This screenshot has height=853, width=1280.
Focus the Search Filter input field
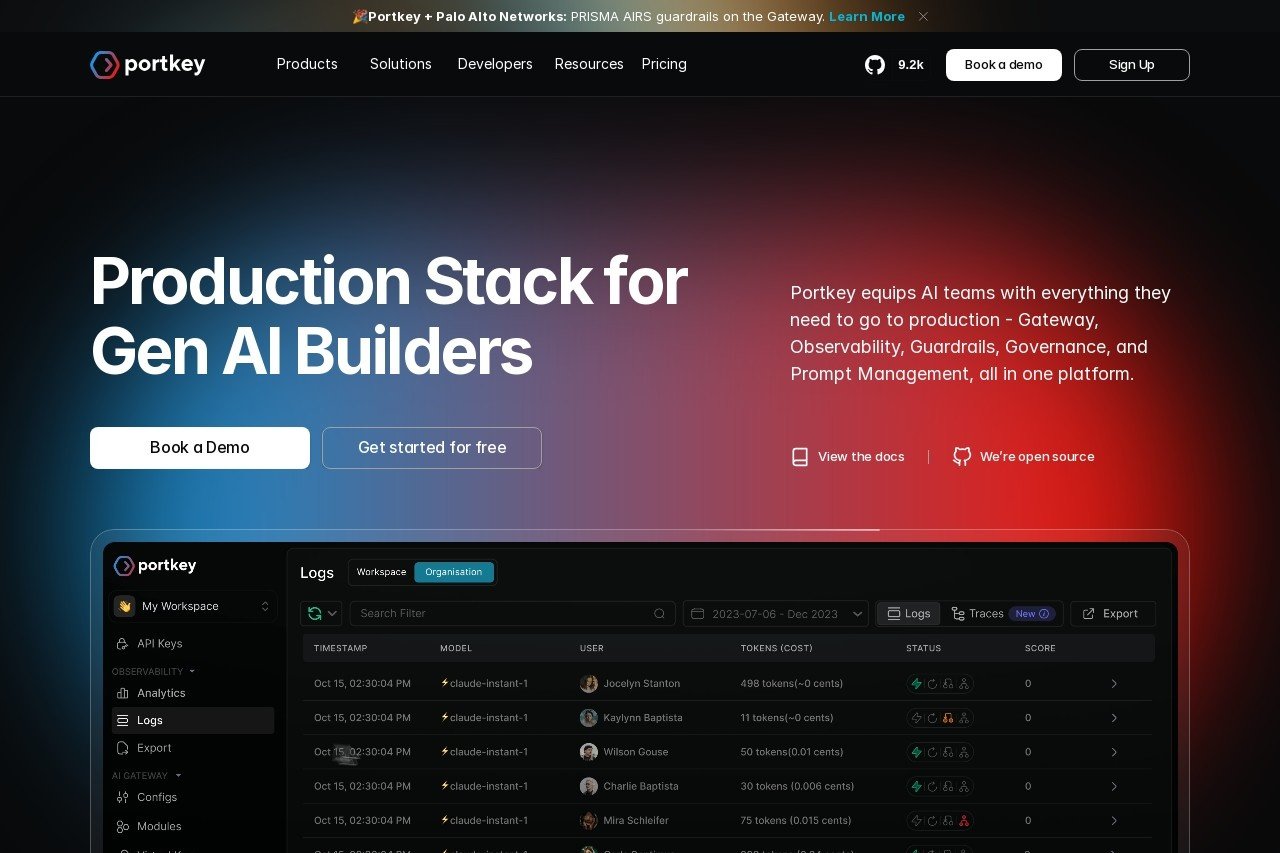click(513, 614)
